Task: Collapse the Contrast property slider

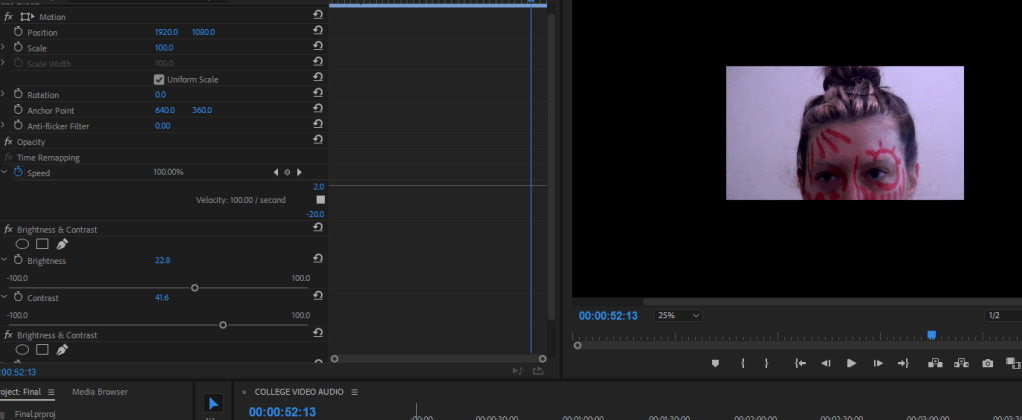Action: [x=4, y=298]
